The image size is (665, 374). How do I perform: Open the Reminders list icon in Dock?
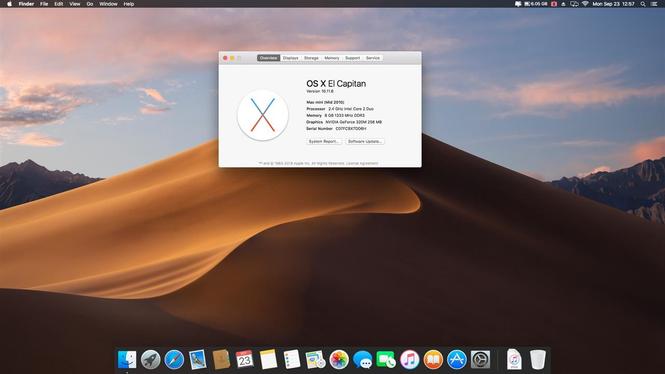pos(292,360)
